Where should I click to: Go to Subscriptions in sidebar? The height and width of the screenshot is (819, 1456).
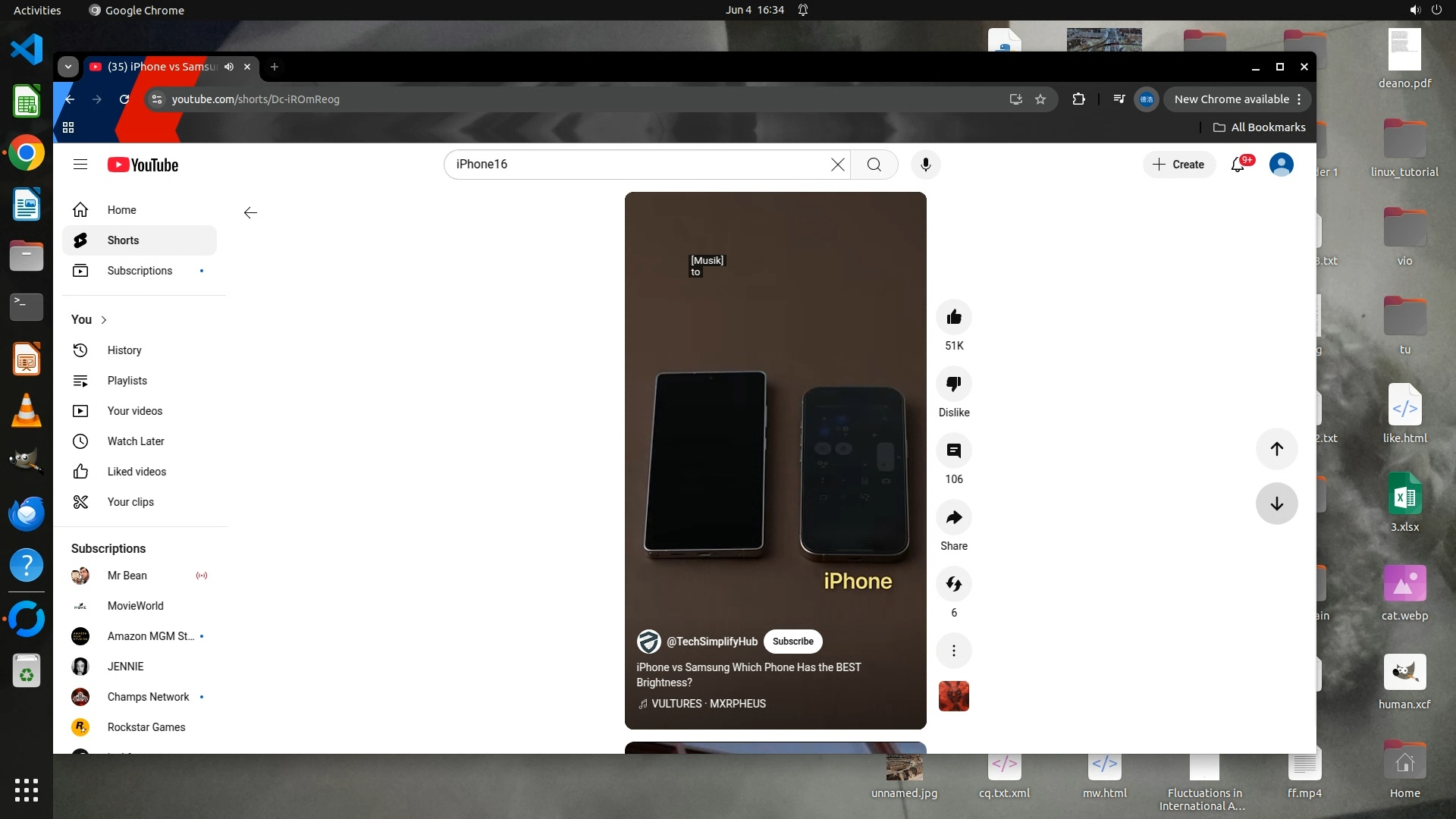point(140,271)
